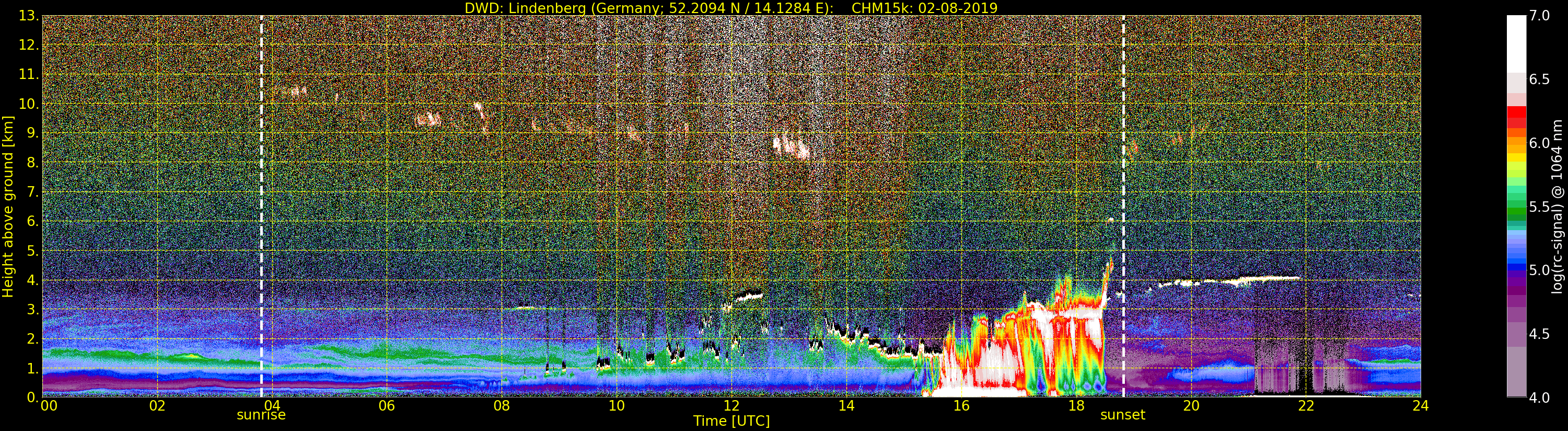Click the white dashed sunrise marker line

(262, 206)
